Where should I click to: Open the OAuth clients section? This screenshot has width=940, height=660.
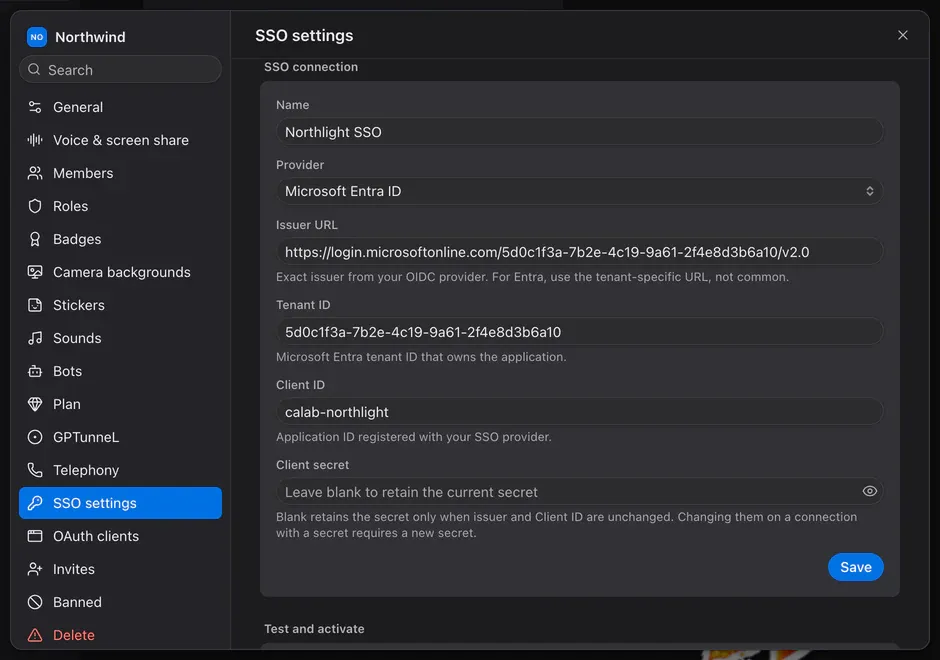click(x=120, y=536)
